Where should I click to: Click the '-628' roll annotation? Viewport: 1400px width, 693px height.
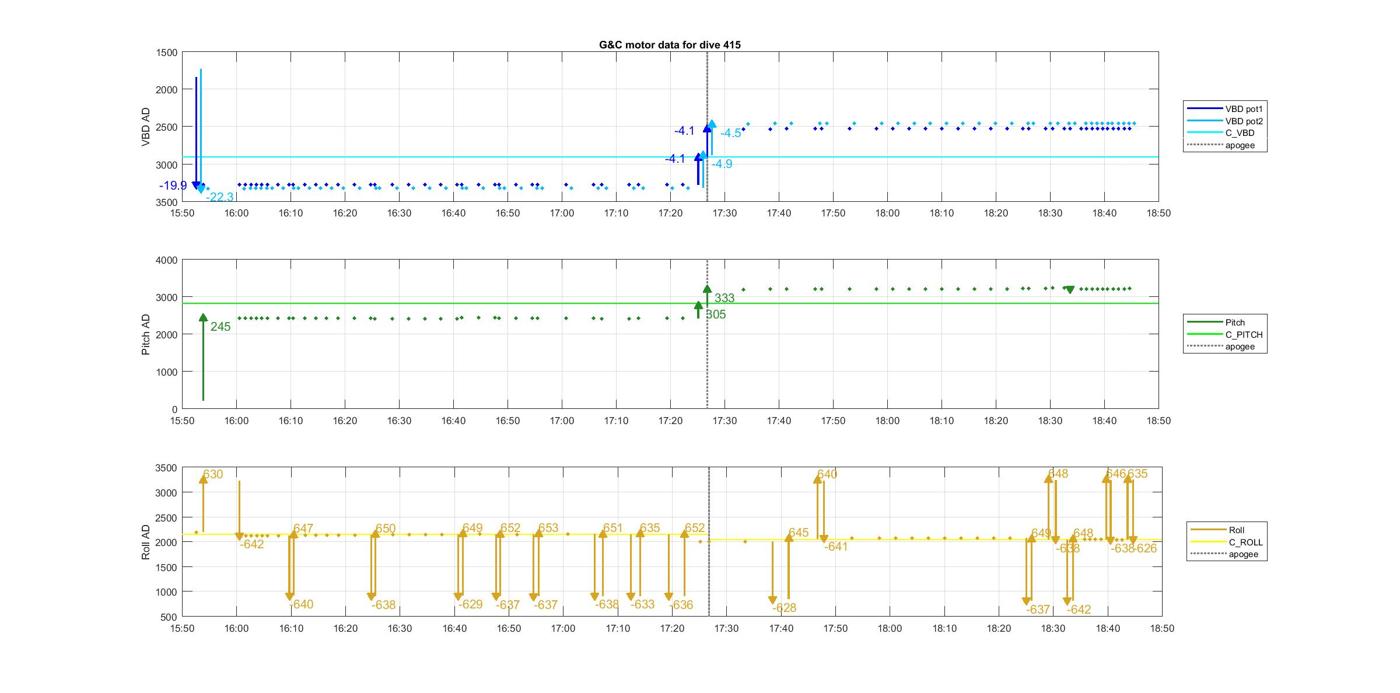click(x=784, y=608)
